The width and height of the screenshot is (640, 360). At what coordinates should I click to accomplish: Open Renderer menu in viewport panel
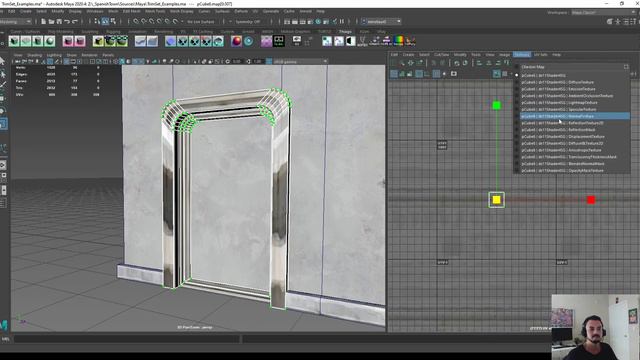[x=89, y=55]
